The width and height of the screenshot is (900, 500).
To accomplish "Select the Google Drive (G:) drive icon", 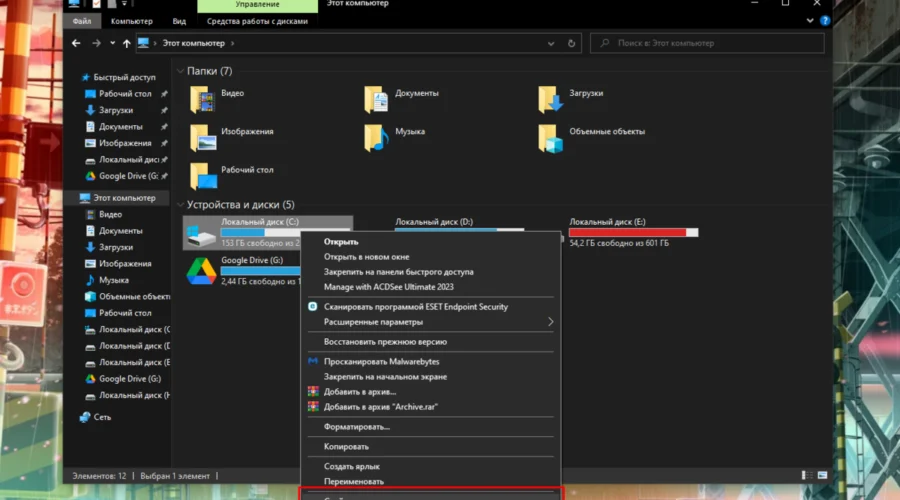I will [x=201, y=271].
